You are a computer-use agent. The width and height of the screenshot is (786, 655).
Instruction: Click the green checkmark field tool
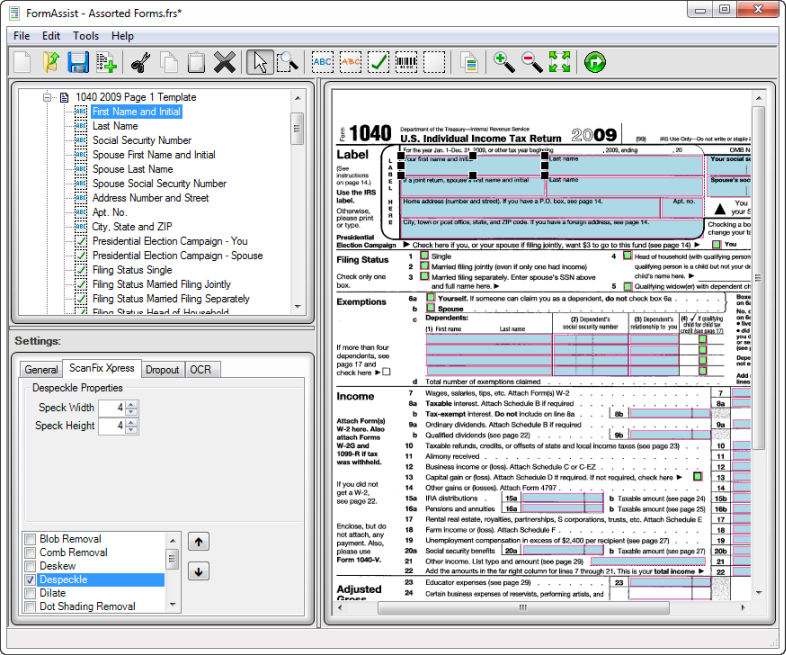click(x=378, y=62)
